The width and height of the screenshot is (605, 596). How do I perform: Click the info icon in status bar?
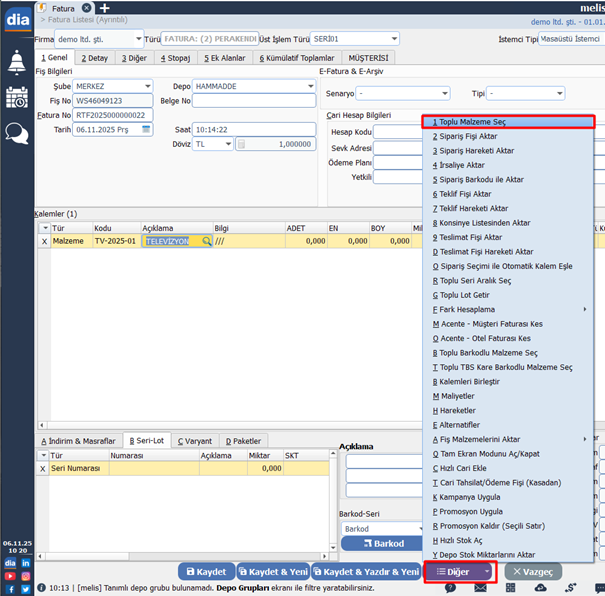[41, 588]
